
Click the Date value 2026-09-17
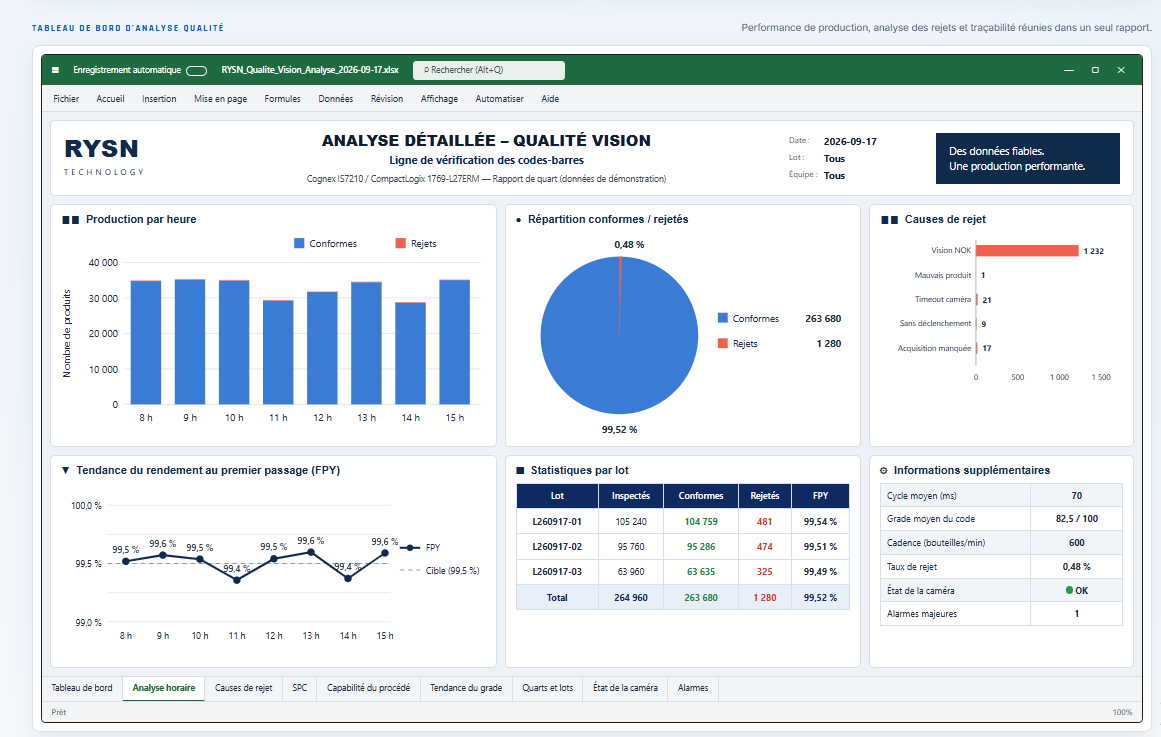850,141
